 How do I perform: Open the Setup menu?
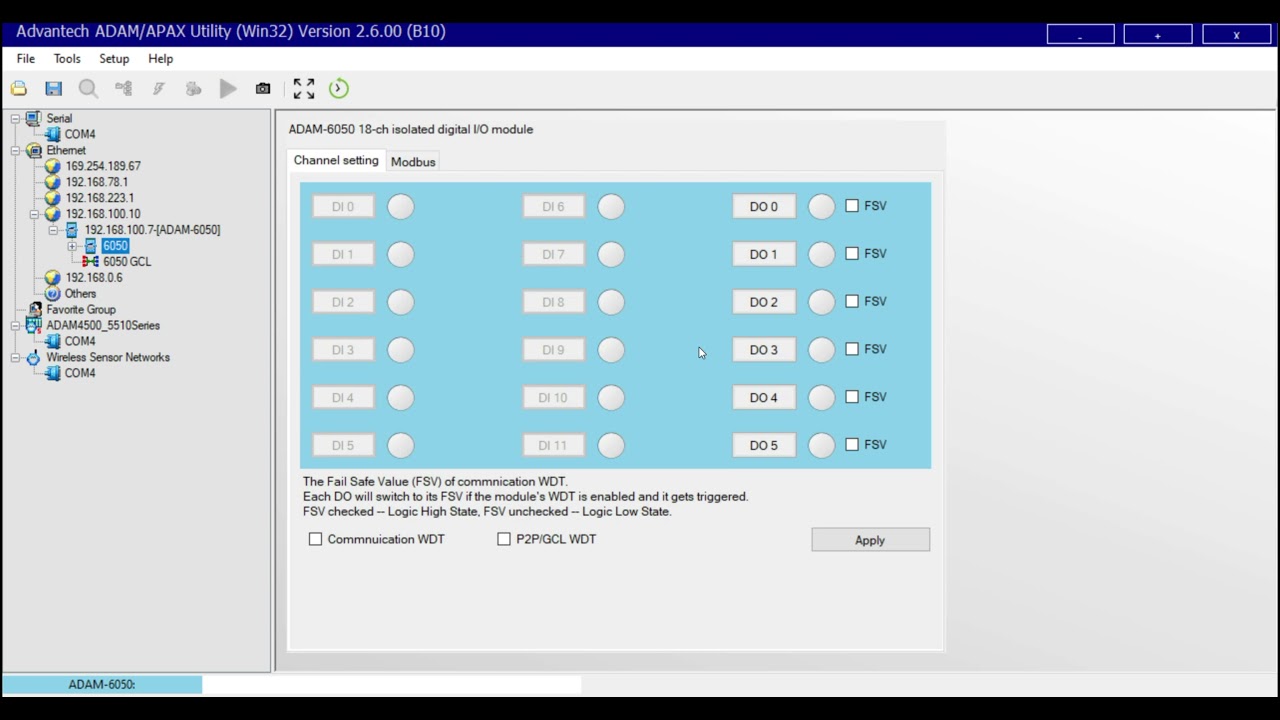point(114,59)
